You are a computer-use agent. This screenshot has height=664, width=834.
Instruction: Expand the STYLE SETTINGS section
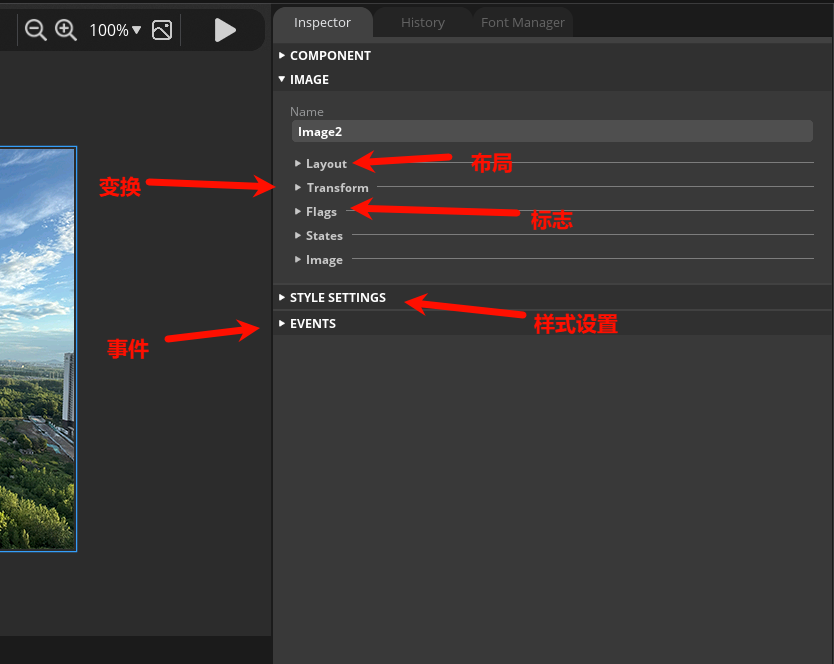tap(332, 297)
